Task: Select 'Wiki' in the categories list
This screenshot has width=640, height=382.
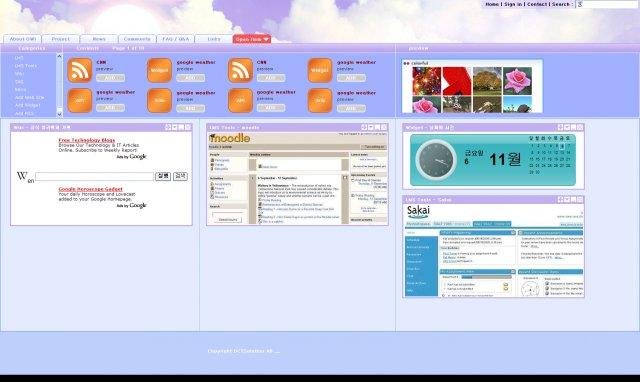Action: click(x=19, y=73)
